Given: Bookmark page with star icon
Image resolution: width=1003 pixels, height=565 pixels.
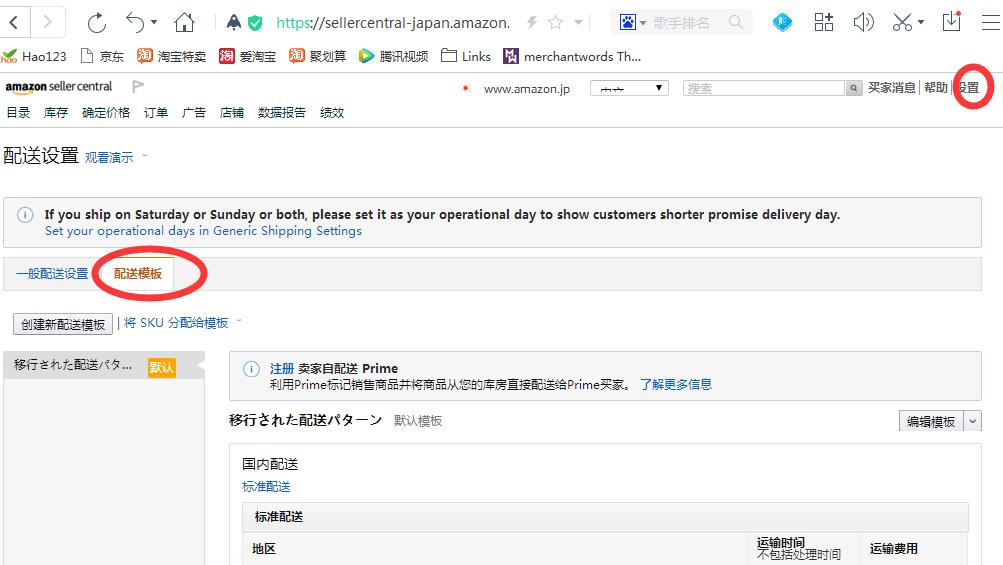Looking at the screenshot, I should coord(555,23).
